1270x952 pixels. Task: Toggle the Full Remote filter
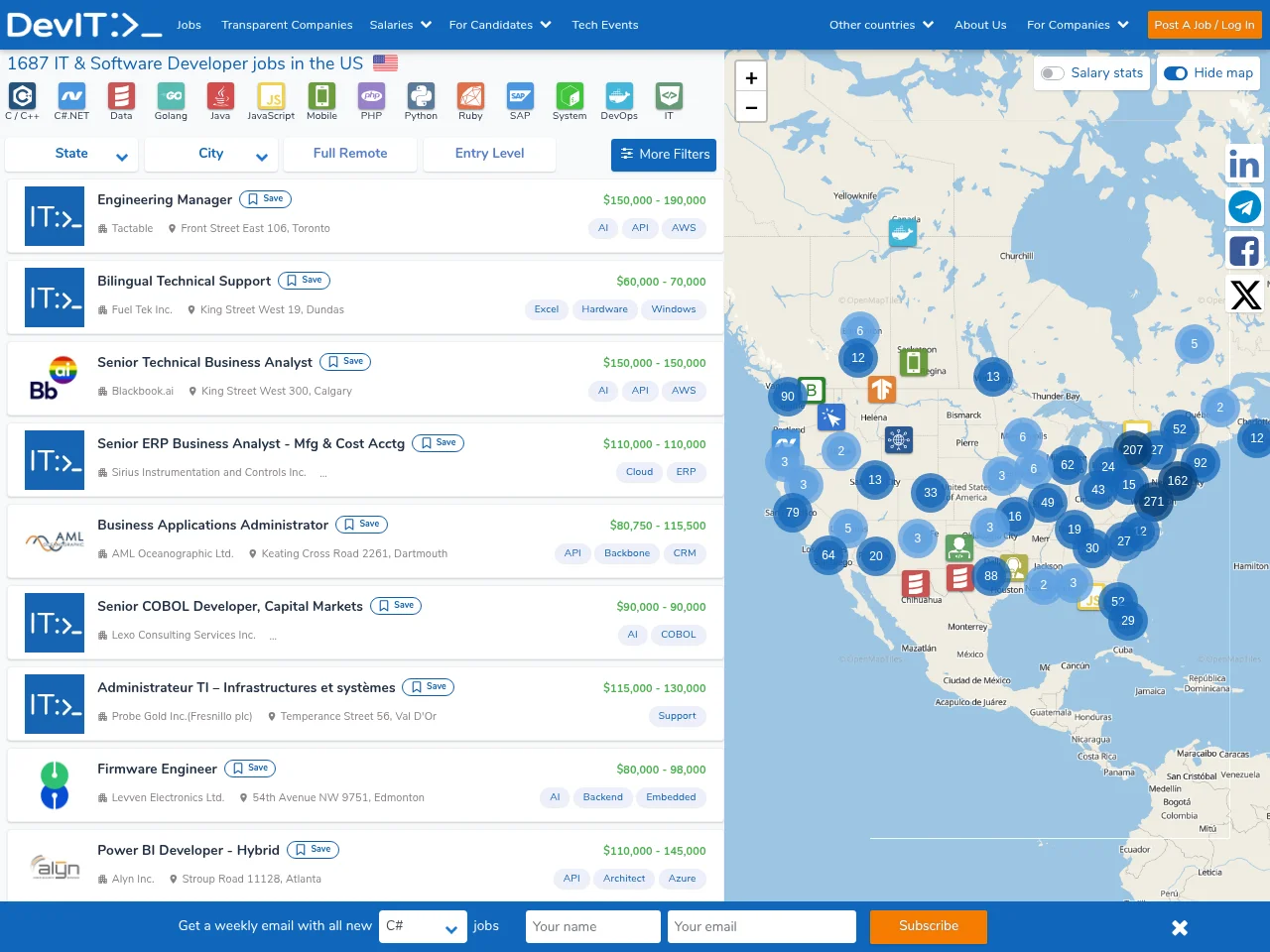350,154
